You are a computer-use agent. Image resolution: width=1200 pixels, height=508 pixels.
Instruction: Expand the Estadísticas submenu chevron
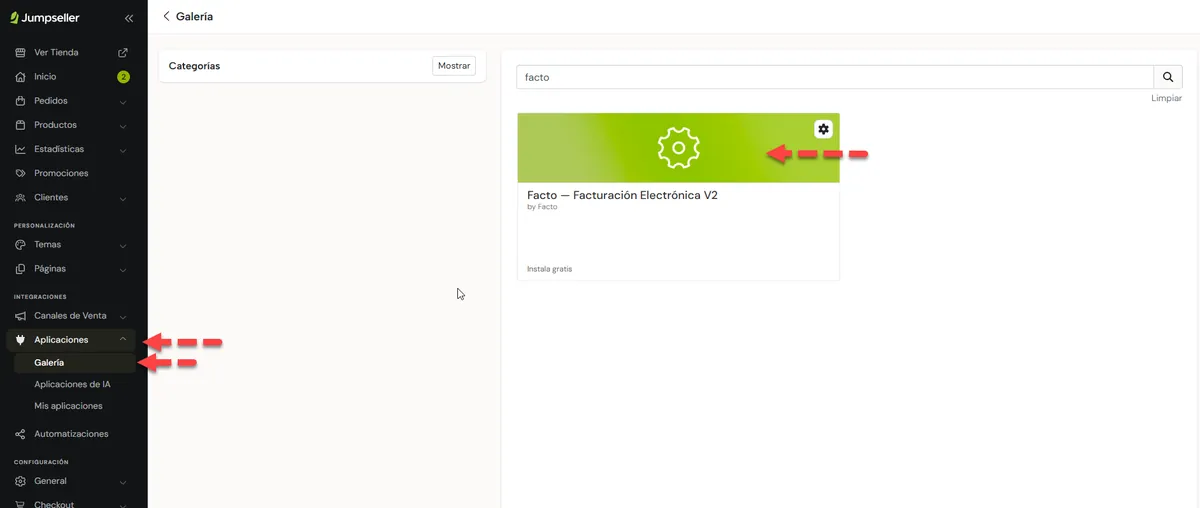pos(123,149)
